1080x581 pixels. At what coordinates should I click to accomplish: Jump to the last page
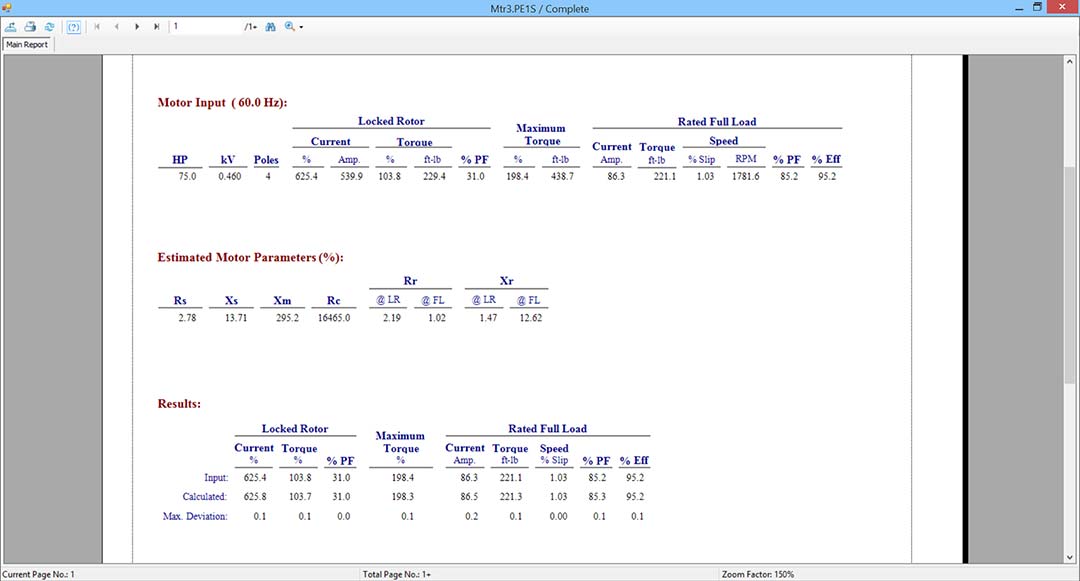click(157, 27)
